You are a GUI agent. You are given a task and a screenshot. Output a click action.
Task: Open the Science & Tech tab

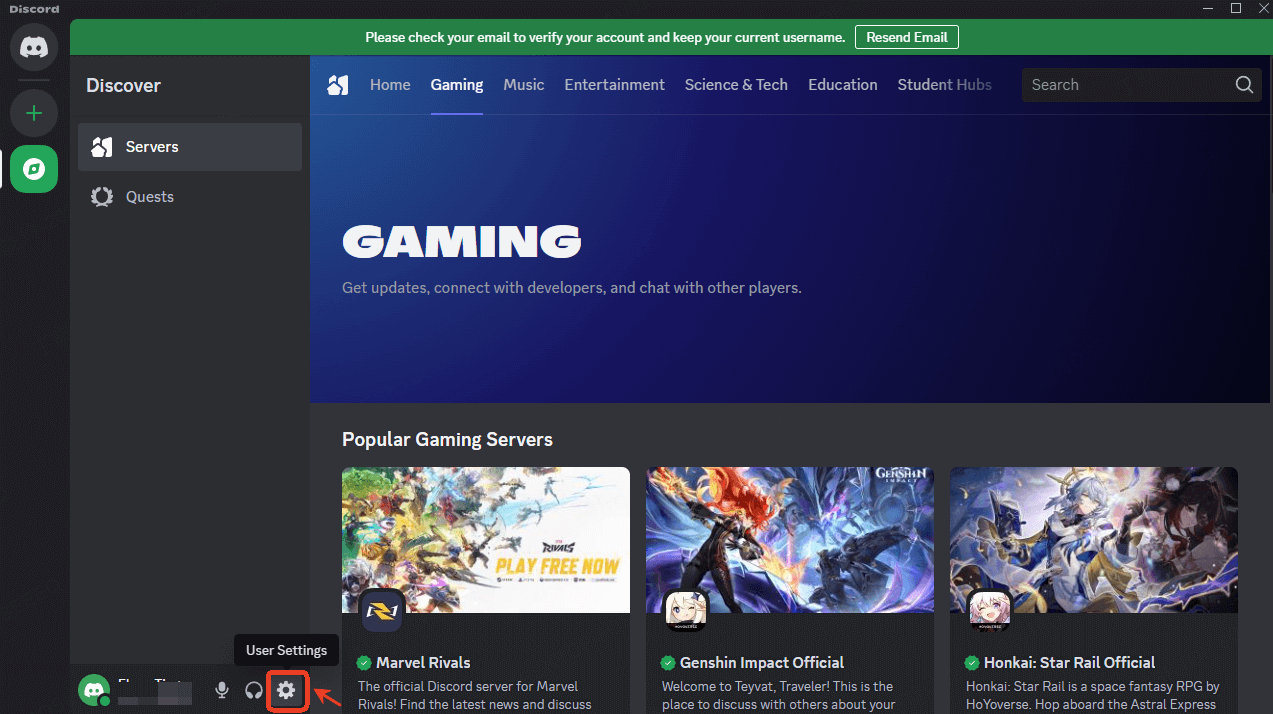tap(736, 85)
